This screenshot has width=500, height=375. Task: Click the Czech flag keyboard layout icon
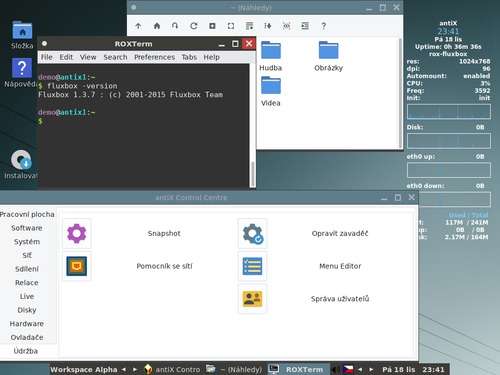tap(348, 369)
